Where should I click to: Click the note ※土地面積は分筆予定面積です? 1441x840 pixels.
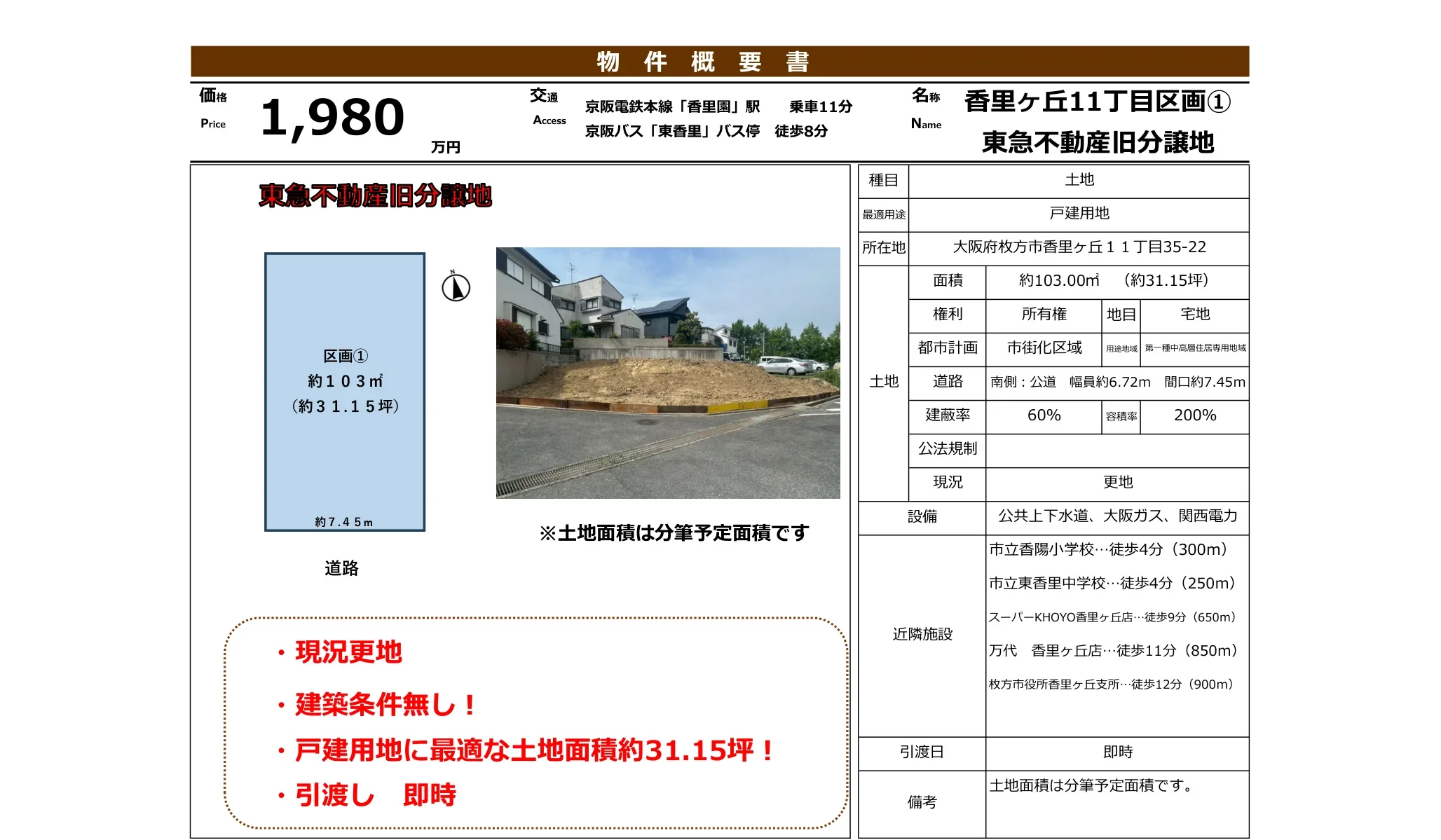tap(674, 533)
